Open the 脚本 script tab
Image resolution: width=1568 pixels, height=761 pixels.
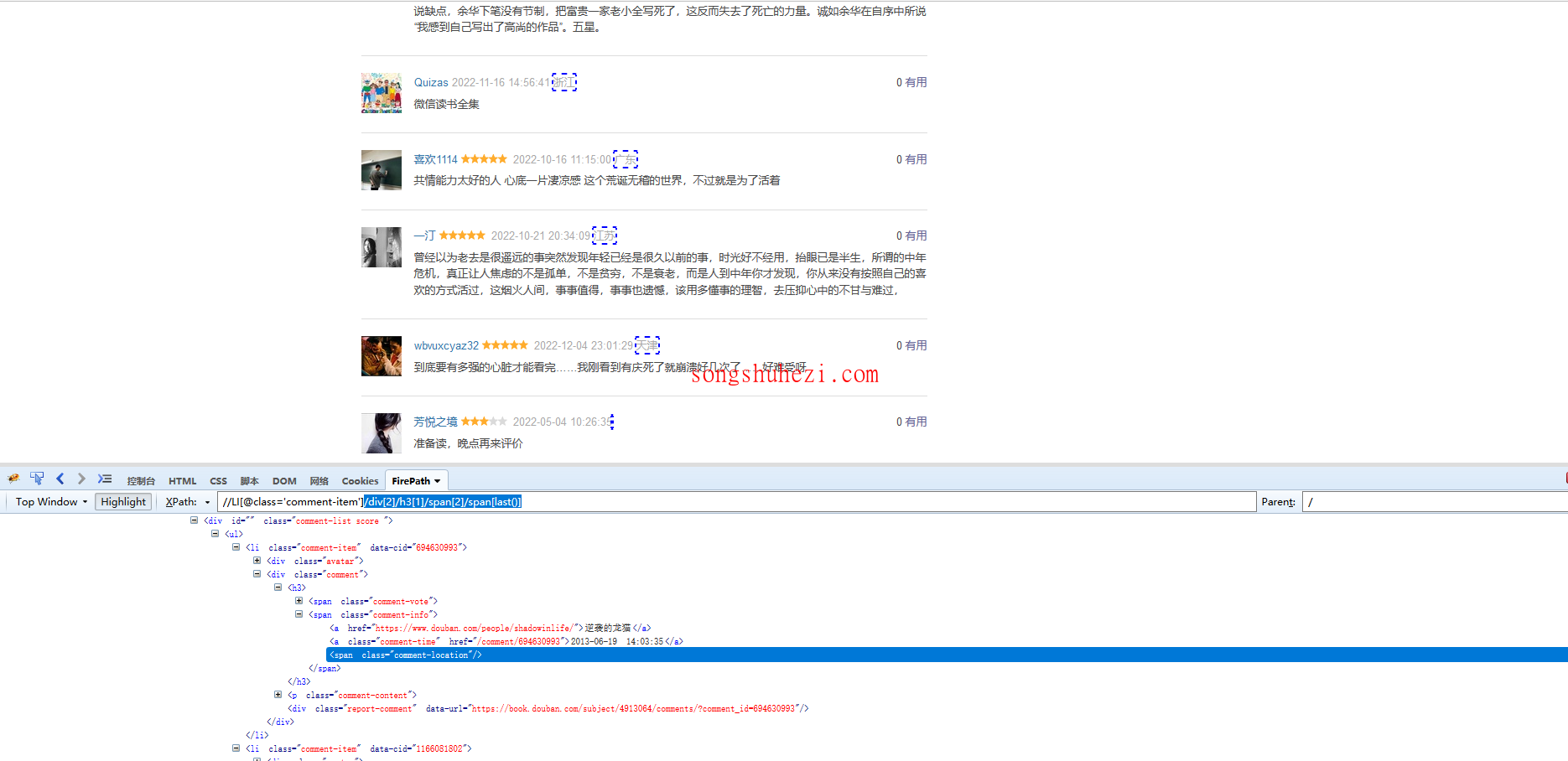coord(249,481)
